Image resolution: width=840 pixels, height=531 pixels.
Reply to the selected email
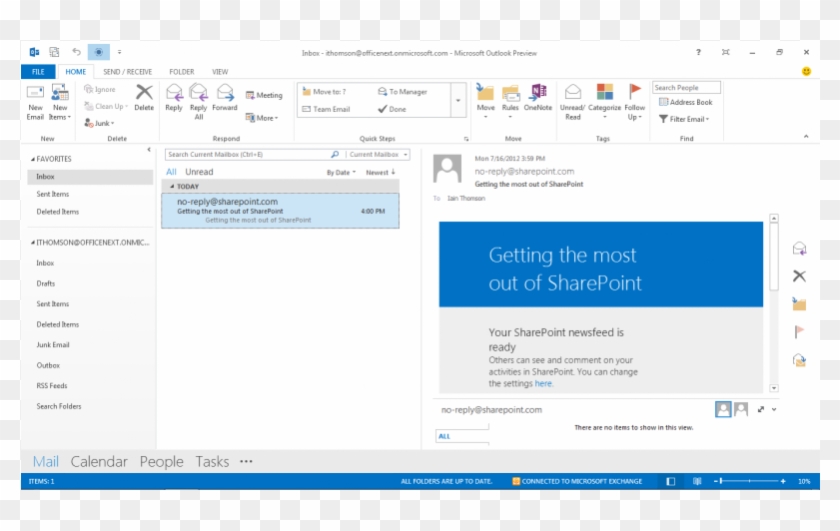(x=174, y=98)
